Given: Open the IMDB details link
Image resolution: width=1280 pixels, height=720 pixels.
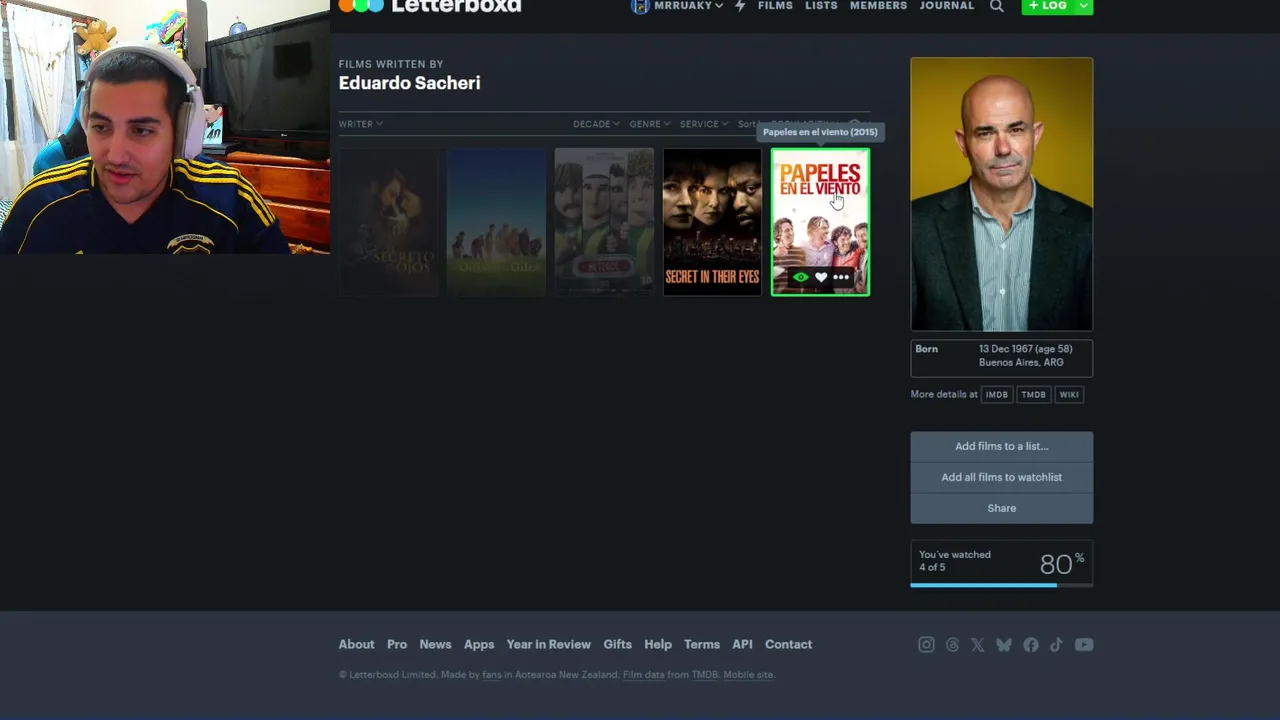Looking at the screenshot, I should pyautogui.click(x=996, y=395).
